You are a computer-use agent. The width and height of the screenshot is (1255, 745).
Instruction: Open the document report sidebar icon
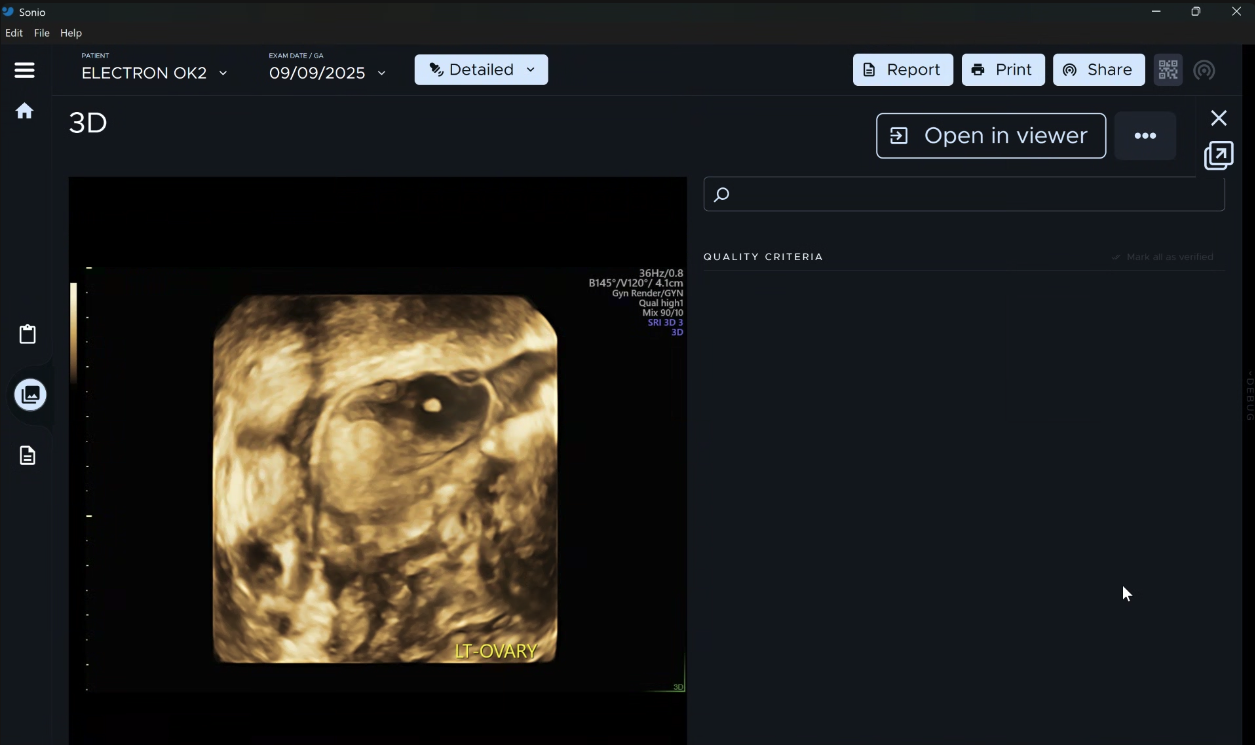point(28,456)
